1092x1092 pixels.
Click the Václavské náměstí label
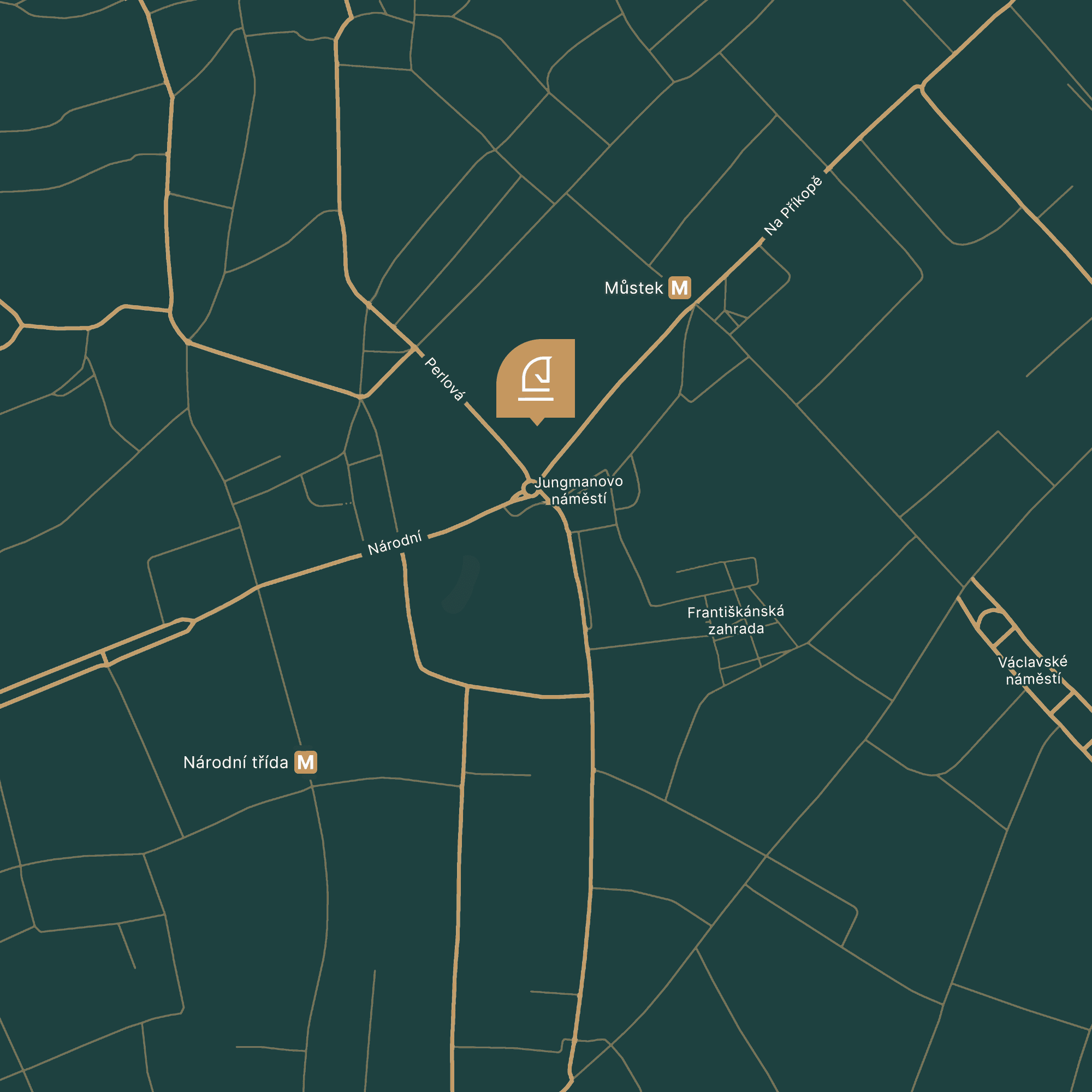pyautogui.click(x=1032, y=670)
